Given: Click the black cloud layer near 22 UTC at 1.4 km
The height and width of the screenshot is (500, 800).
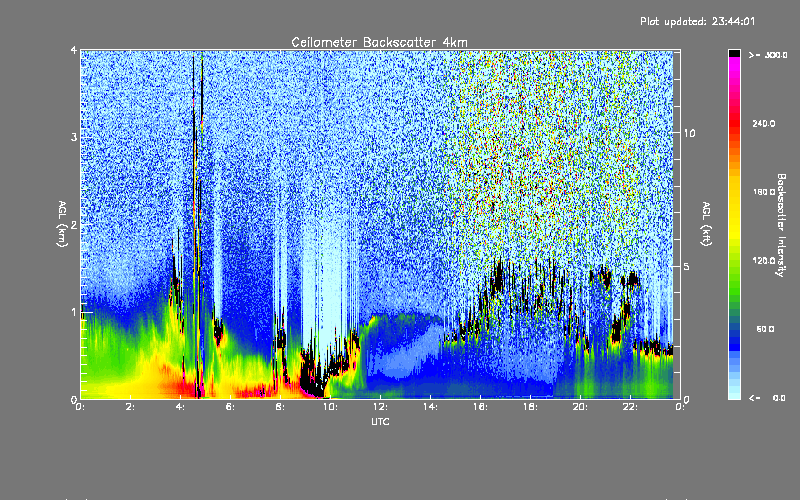Looking at the screenshot, I should click(633, 279).
